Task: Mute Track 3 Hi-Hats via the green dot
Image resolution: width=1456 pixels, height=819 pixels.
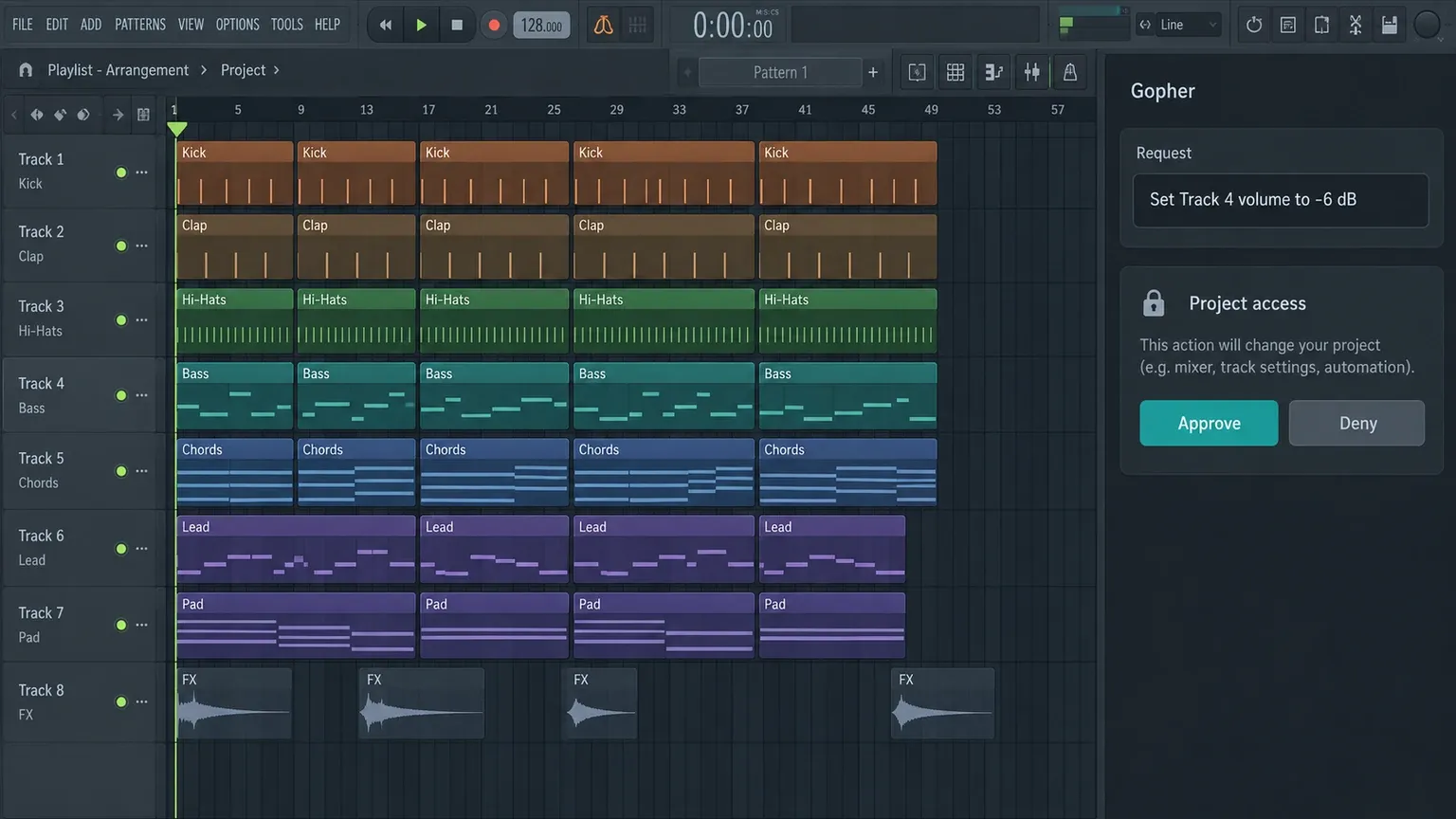Action: [121, 320]
